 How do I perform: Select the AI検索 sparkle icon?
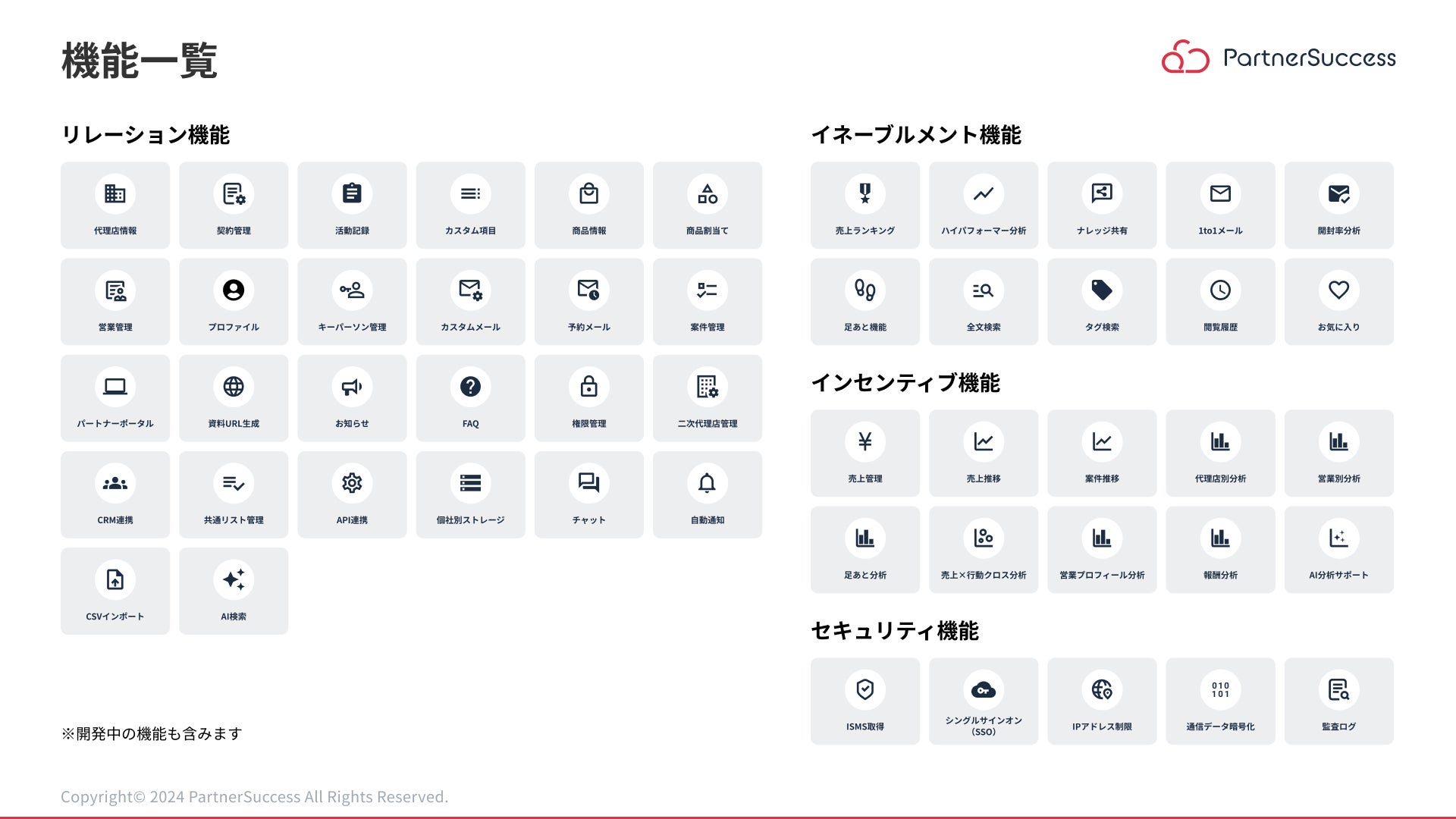point(234,579)
